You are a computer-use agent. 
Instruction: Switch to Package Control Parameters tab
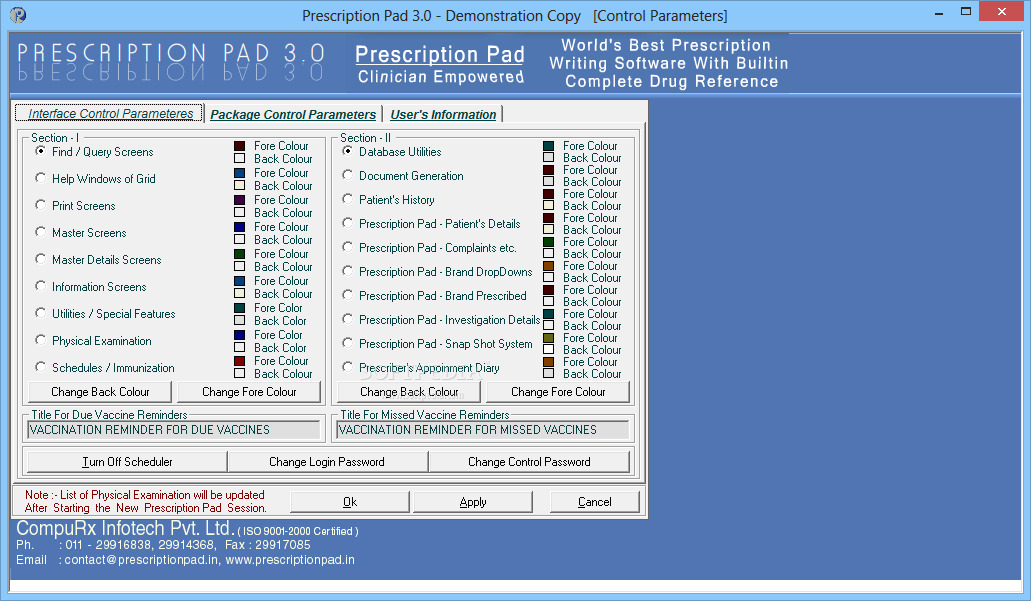(x=293, y=114)
